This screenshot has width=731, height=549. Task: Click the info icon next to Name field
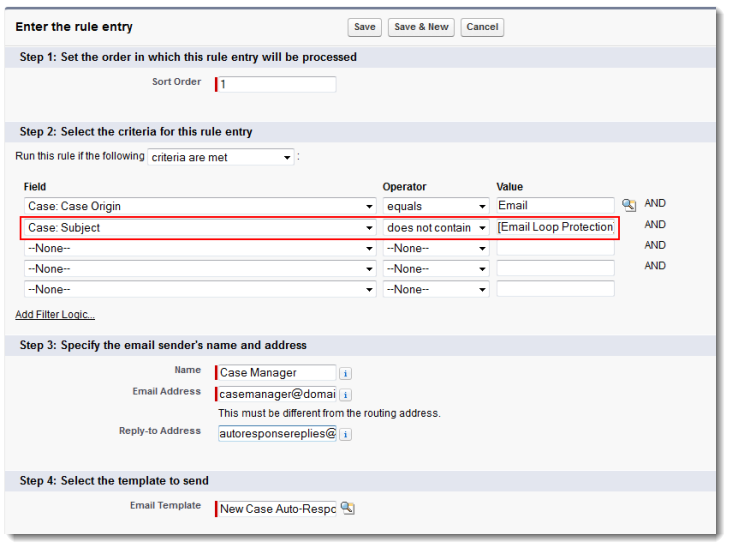point(345,373)
